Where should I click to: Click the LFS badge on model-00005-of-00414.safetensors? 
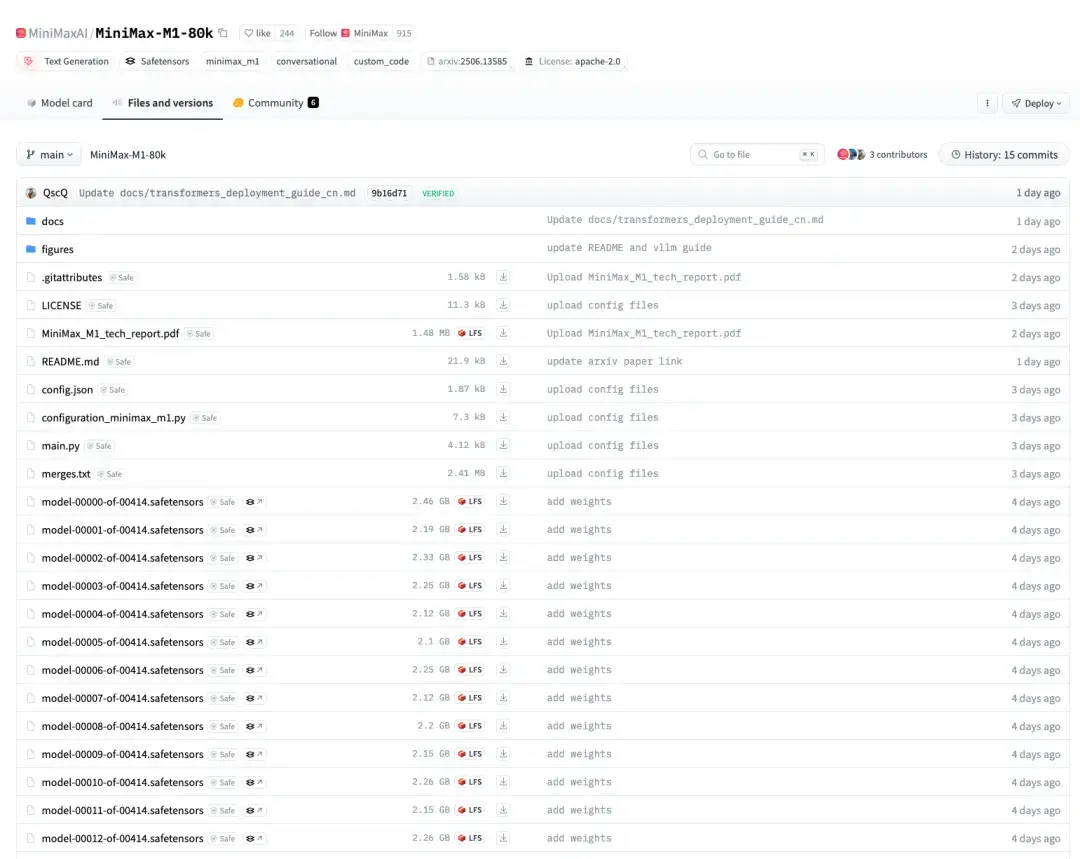click(x=470, y=642)
